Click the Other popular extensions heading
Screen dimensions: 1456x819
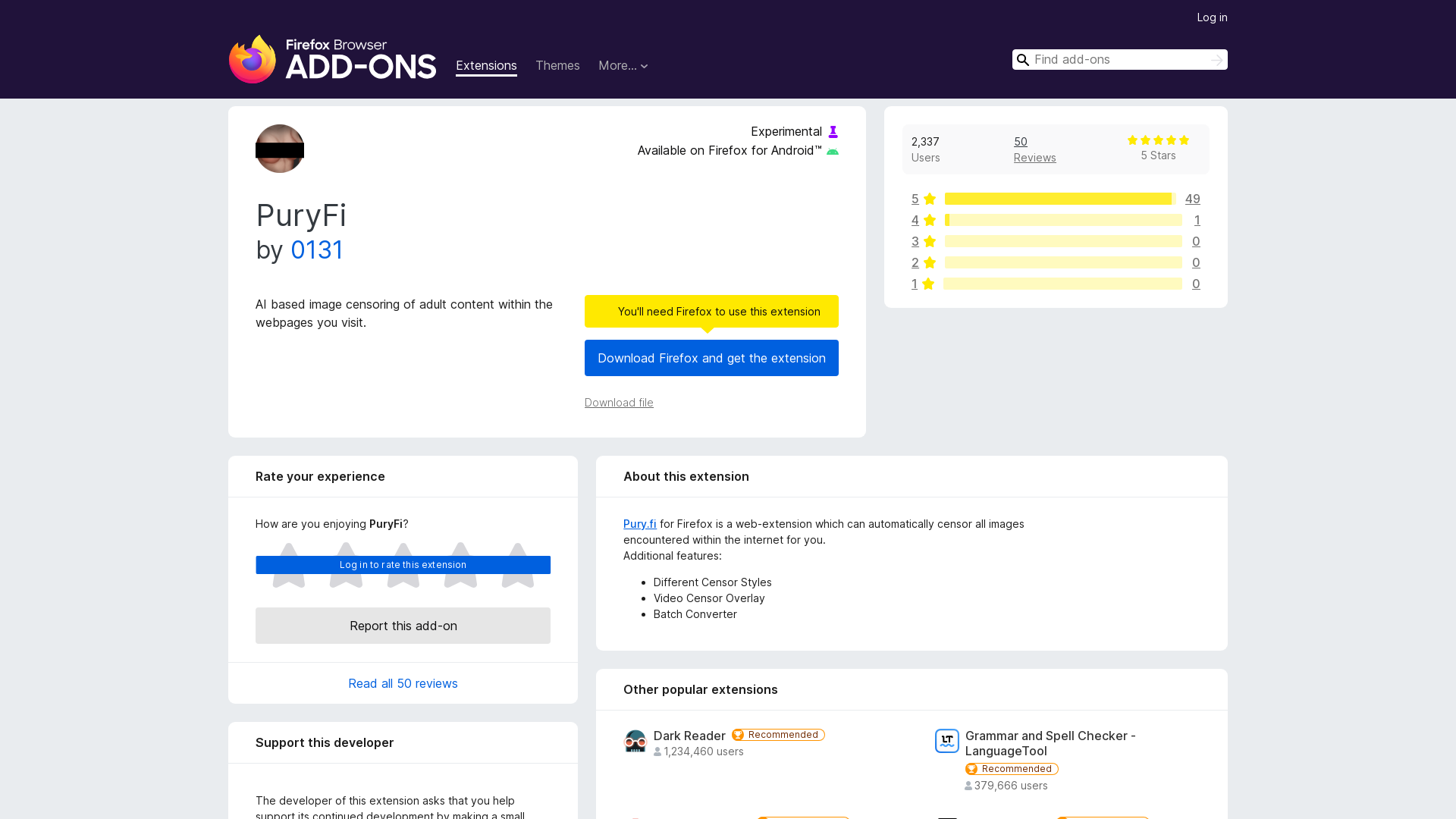pyautogui.click(x=701, y=689)
